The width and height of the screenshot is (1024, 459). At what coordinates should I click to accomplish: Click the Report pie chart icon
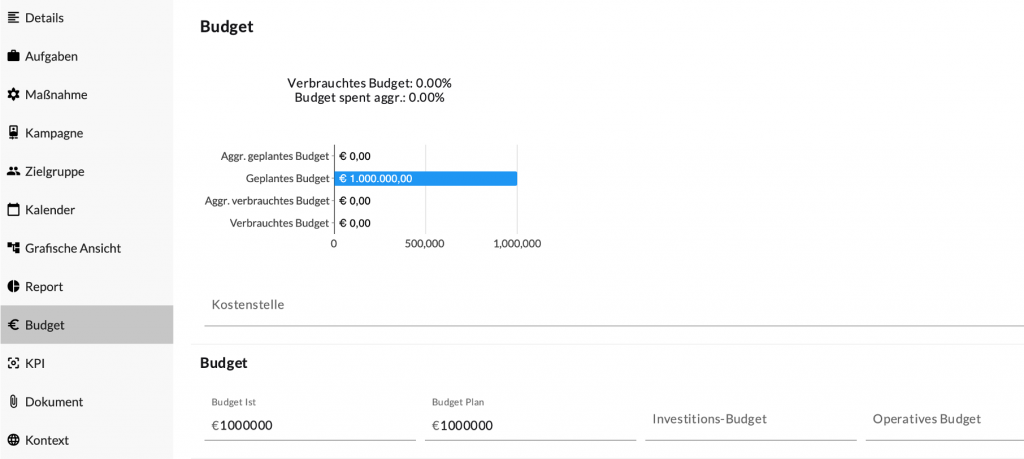(13, 286)
